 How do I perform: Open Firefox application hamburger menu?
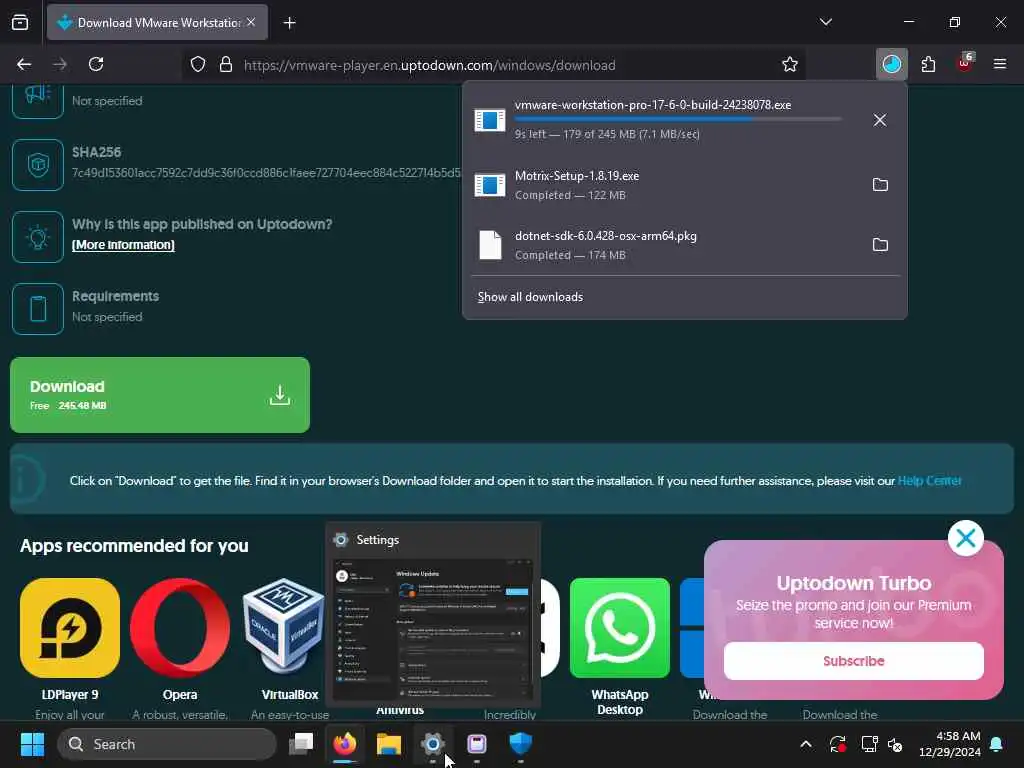[999, 64]
